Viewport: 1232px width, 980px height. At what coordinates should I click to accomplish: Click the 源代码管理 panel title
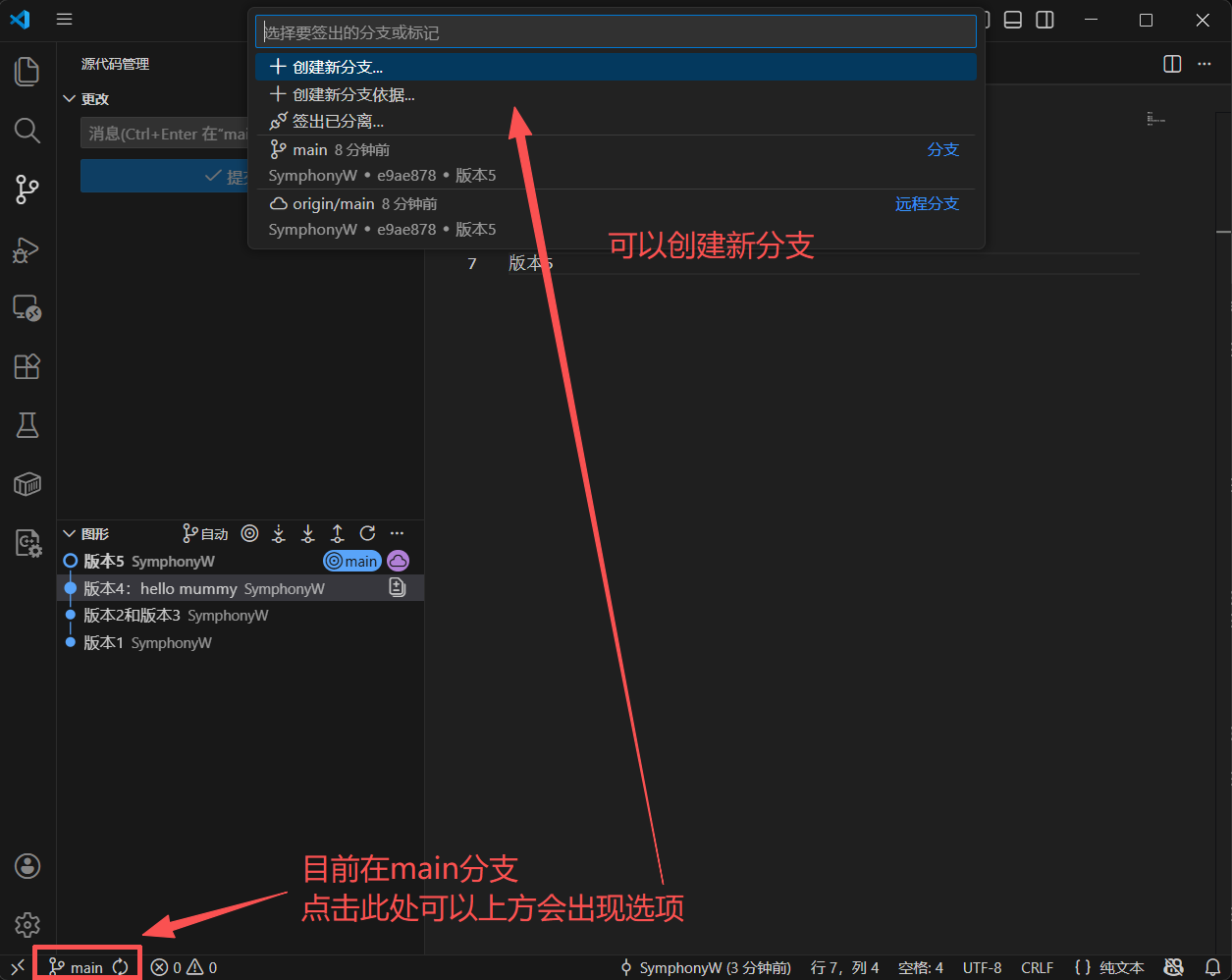[x=115, y=64]
